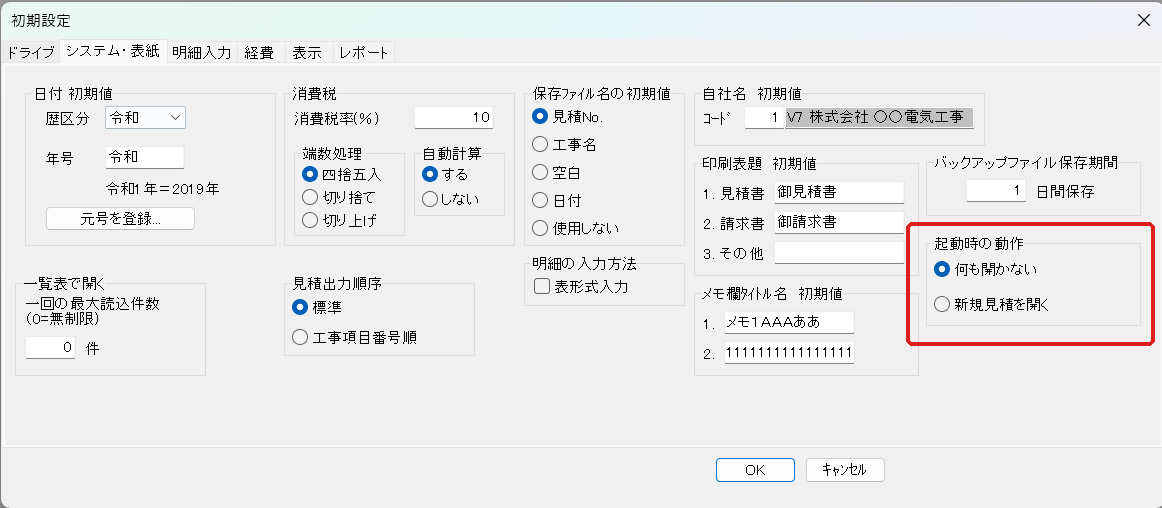Select the システム・表紙 tab
This screenshot has width=1162, height=508.
point(113,52)
